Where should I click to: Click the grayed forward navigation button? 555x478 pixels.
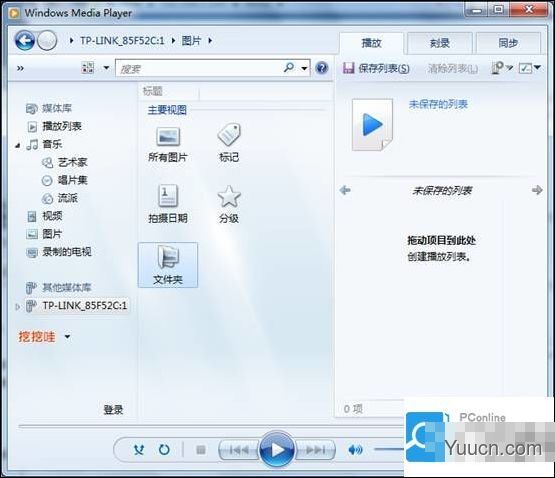(x=47, y=40)
